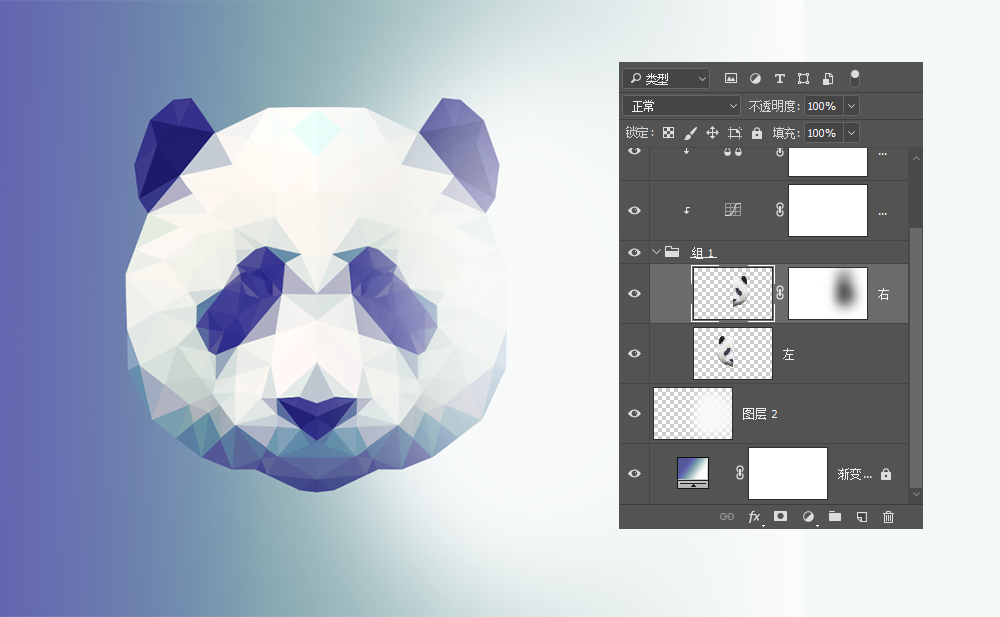Image resolution: width=1000 pixels, height=617 pixels.
Task: Open the fx layer style menu
Action: pos(754,517)
